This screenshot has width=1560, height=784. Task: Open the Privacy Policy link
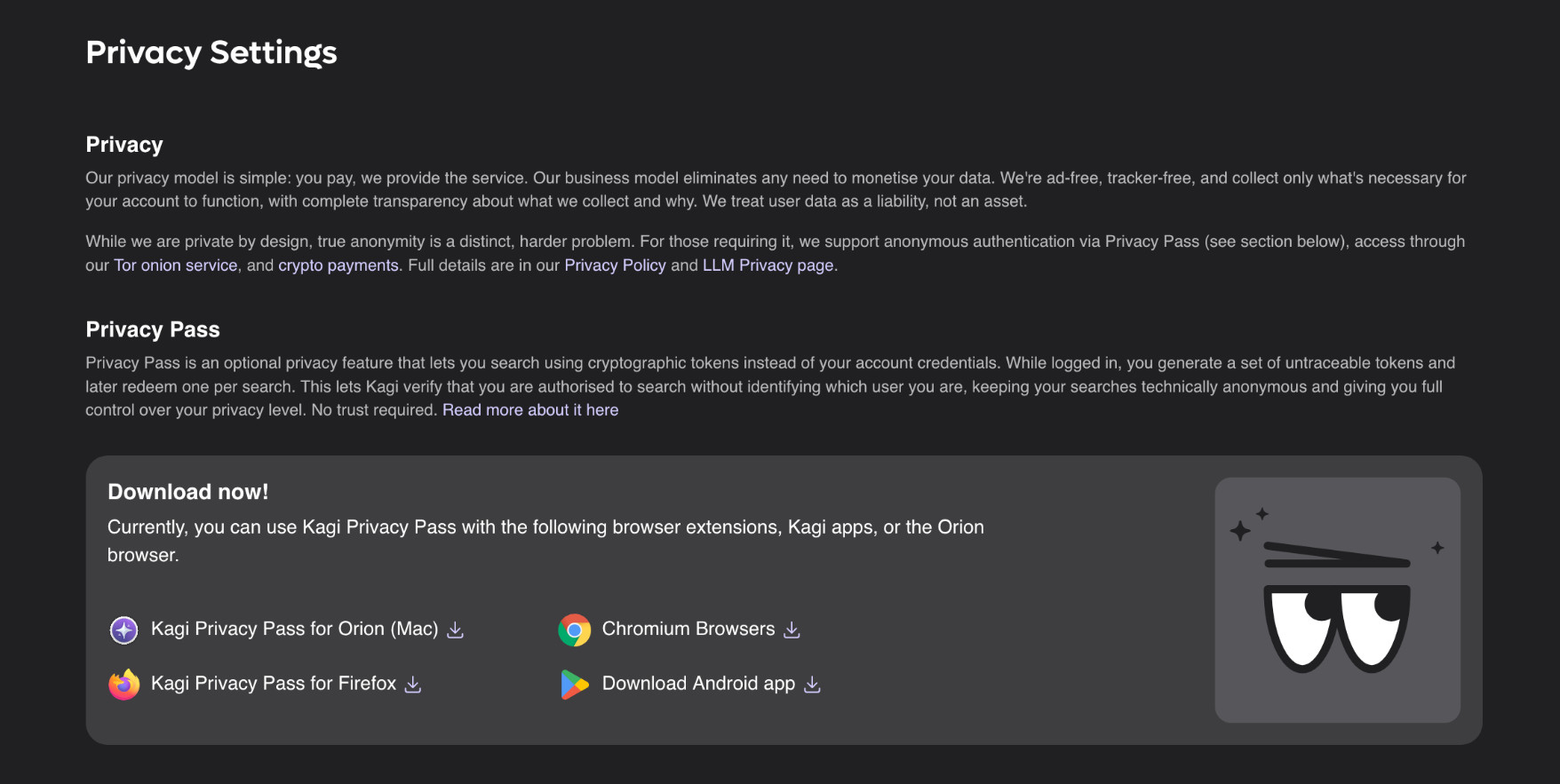click(x=615, y=265)
